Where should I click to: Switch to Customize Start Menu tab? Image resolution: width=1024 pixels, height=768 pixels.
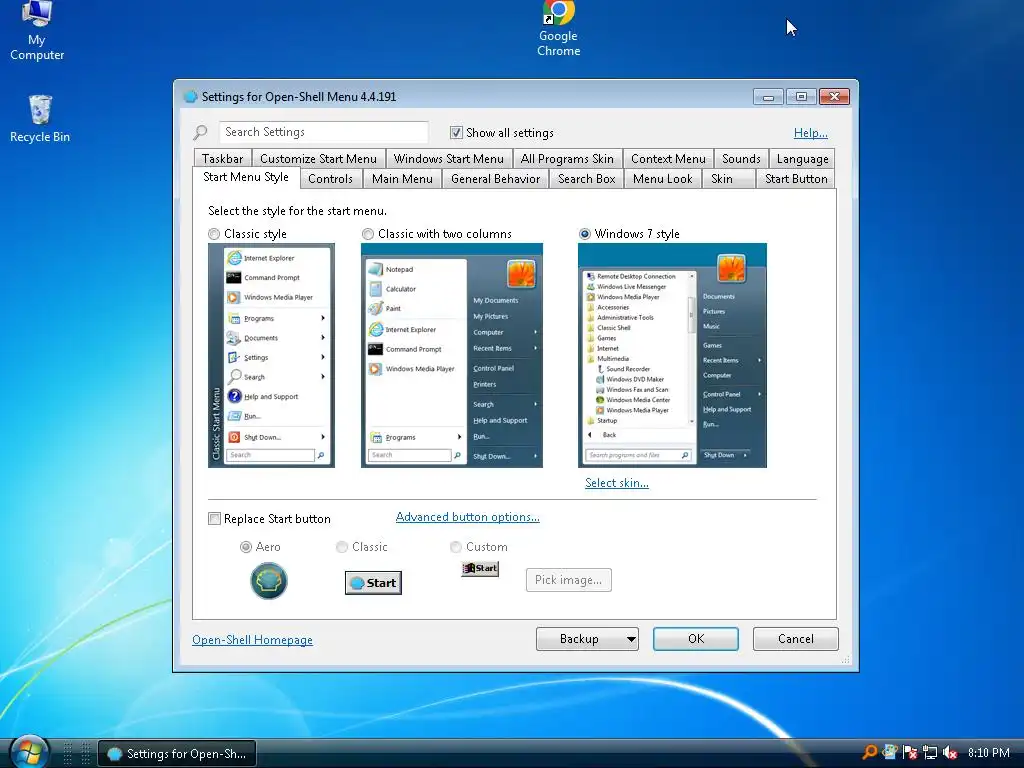[318, 159]
